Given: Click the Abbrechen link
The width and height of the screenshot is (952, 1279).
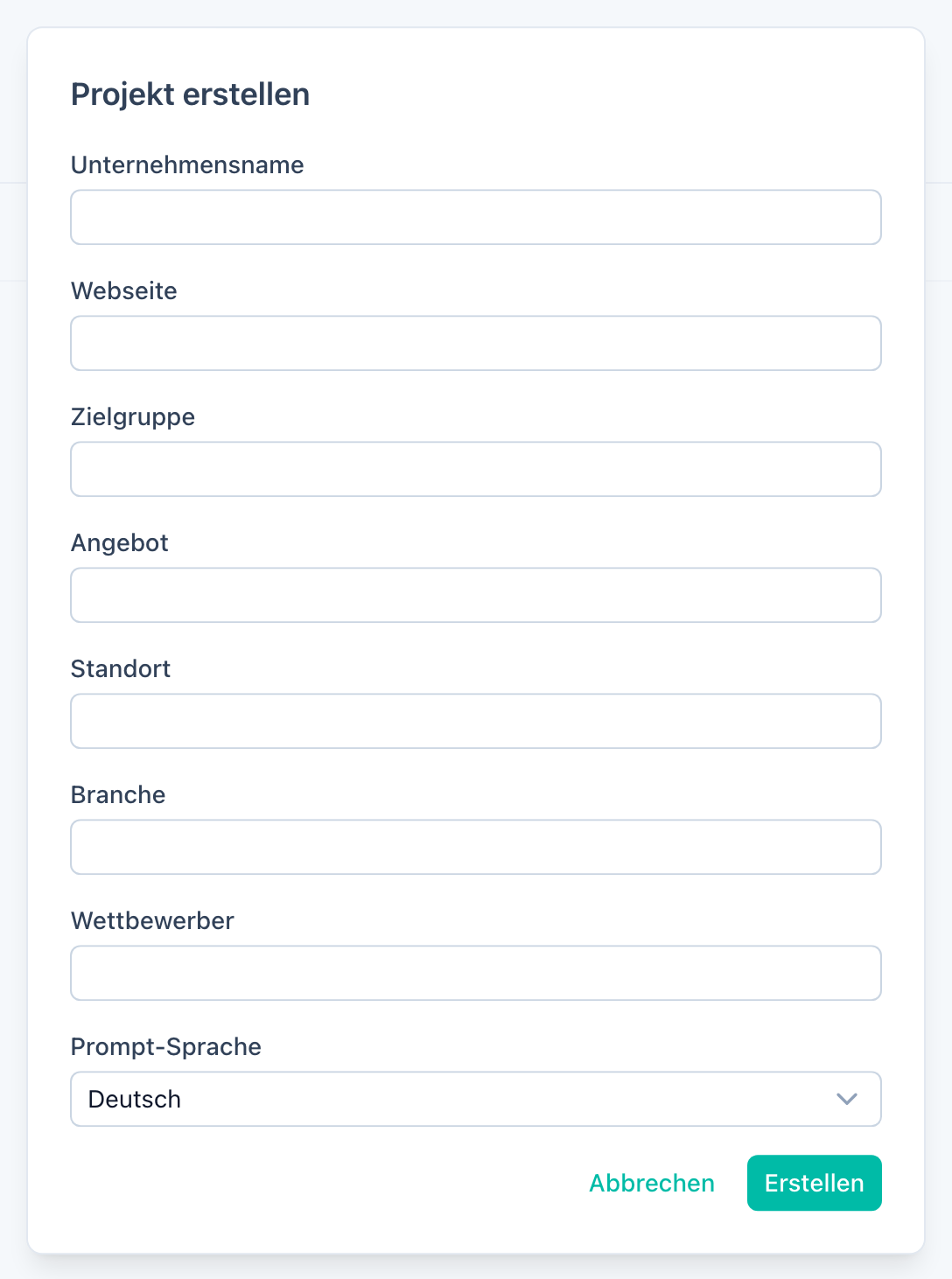Looking at the screenshot, I should click(x=651, y=1183).
